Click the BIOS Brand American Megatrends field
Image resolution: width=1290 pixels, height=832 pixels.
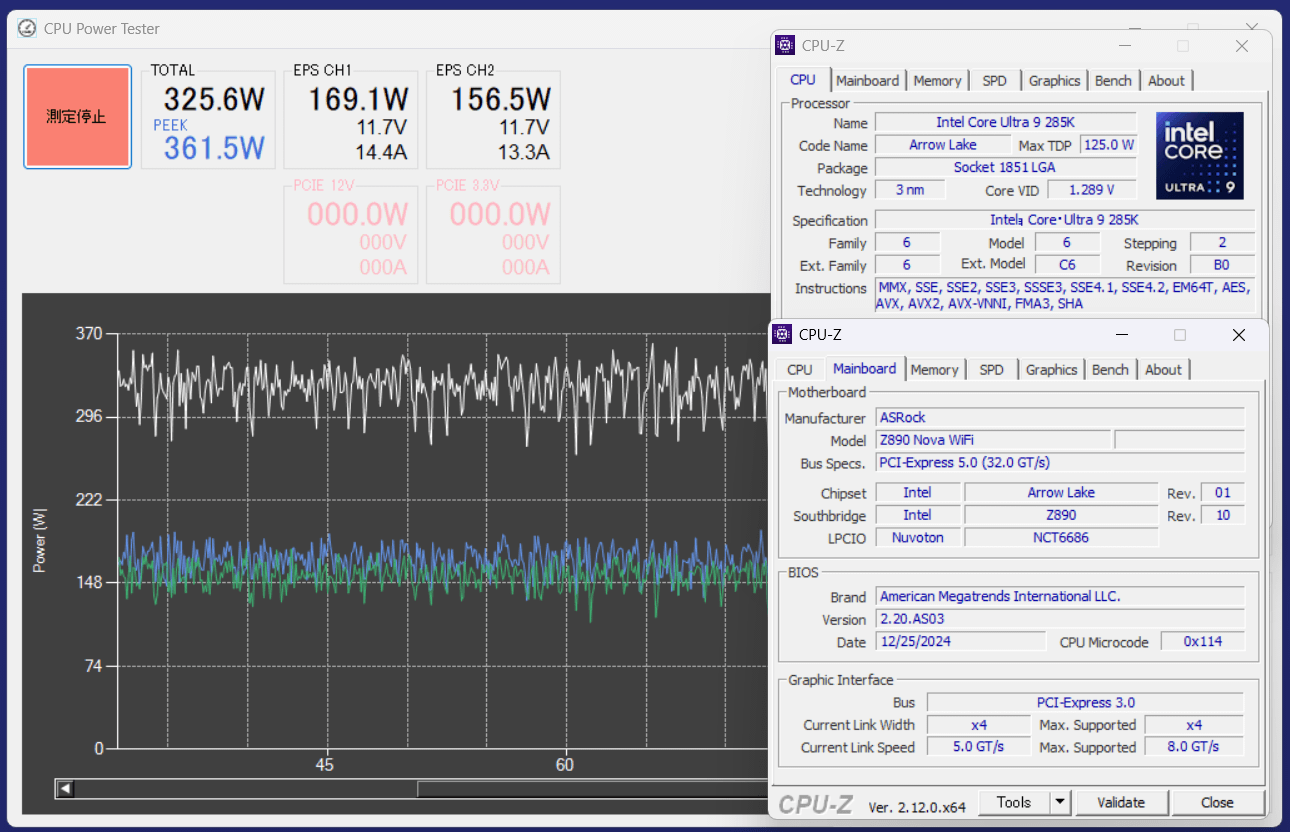pos(1060,596)
